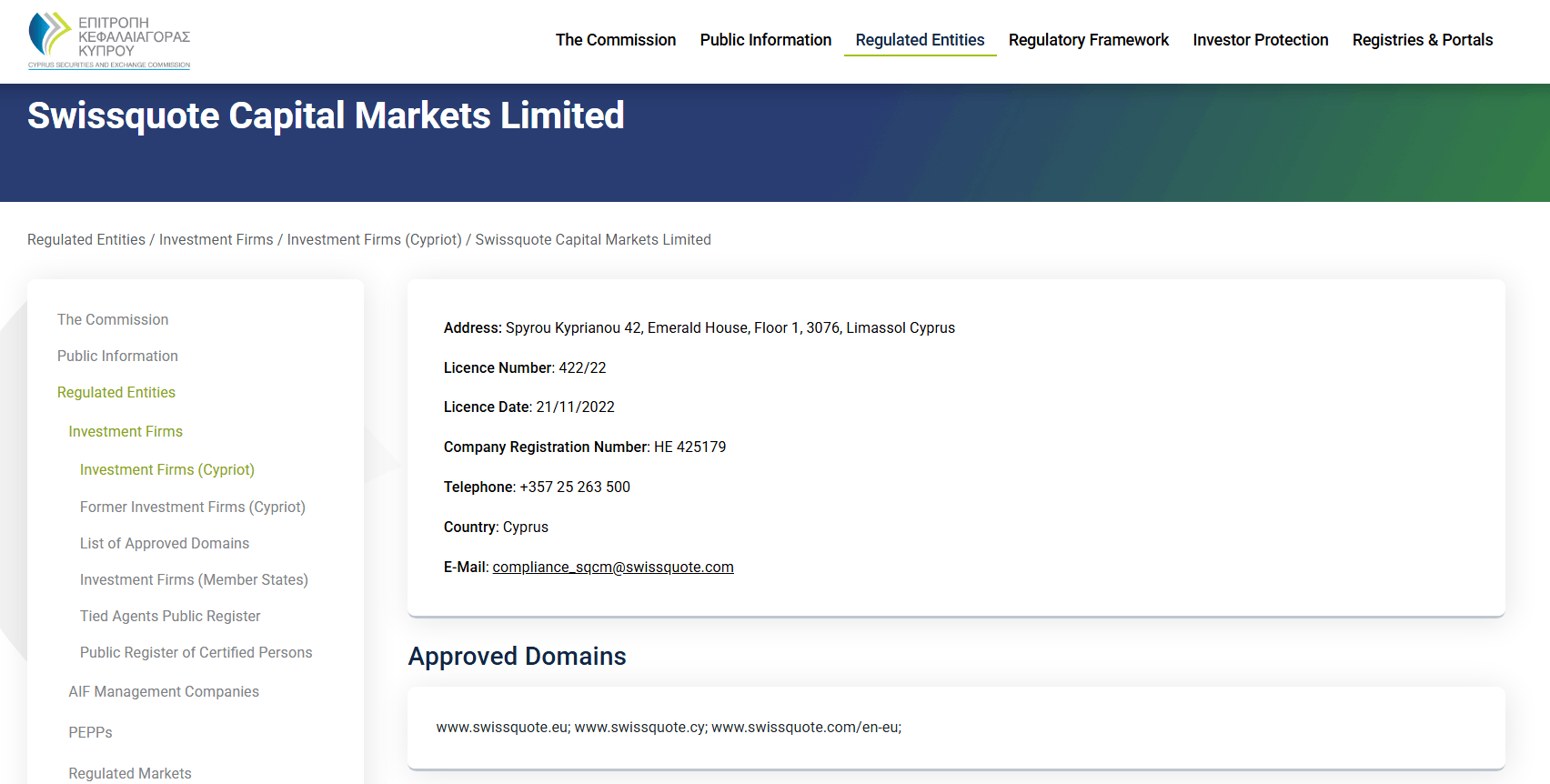This screenshot has height=784, width=1550.
Task: Open Investment Firms (Member States) sidebar link
Action: pos(194,579)
